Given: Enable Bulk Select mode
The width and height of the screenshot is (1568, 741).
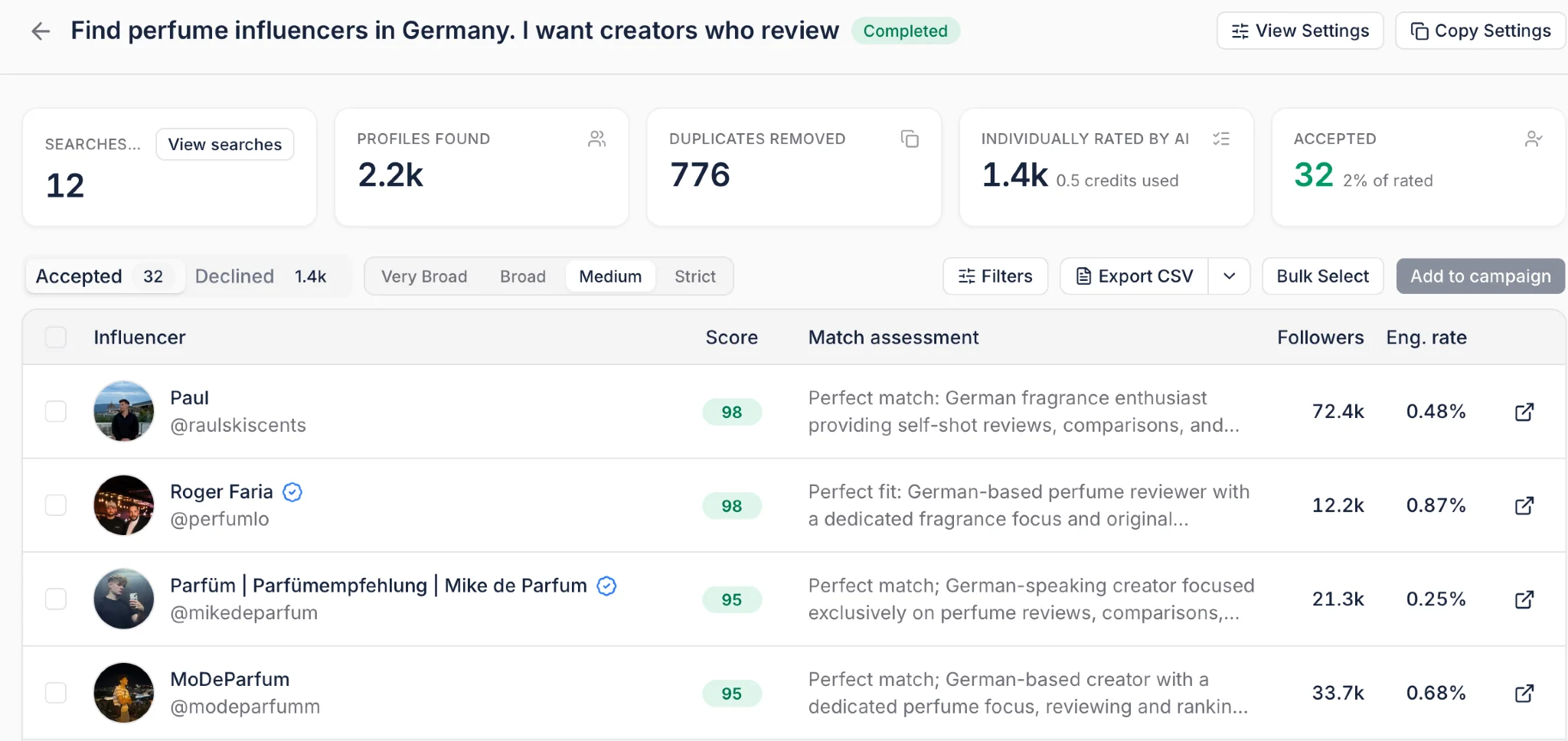Looking at the screenshot, I should (1323, 276).
